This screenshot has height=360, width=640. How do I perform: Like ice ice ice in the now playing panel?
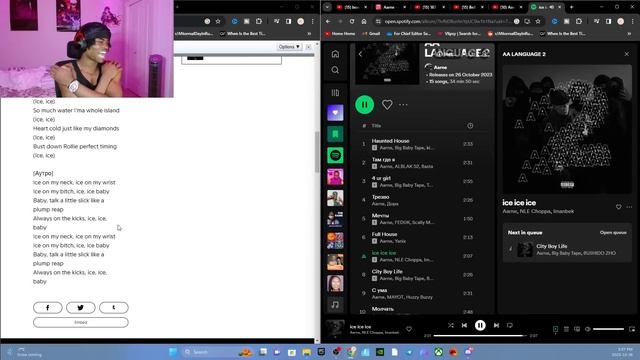click(x=618, y=207)
